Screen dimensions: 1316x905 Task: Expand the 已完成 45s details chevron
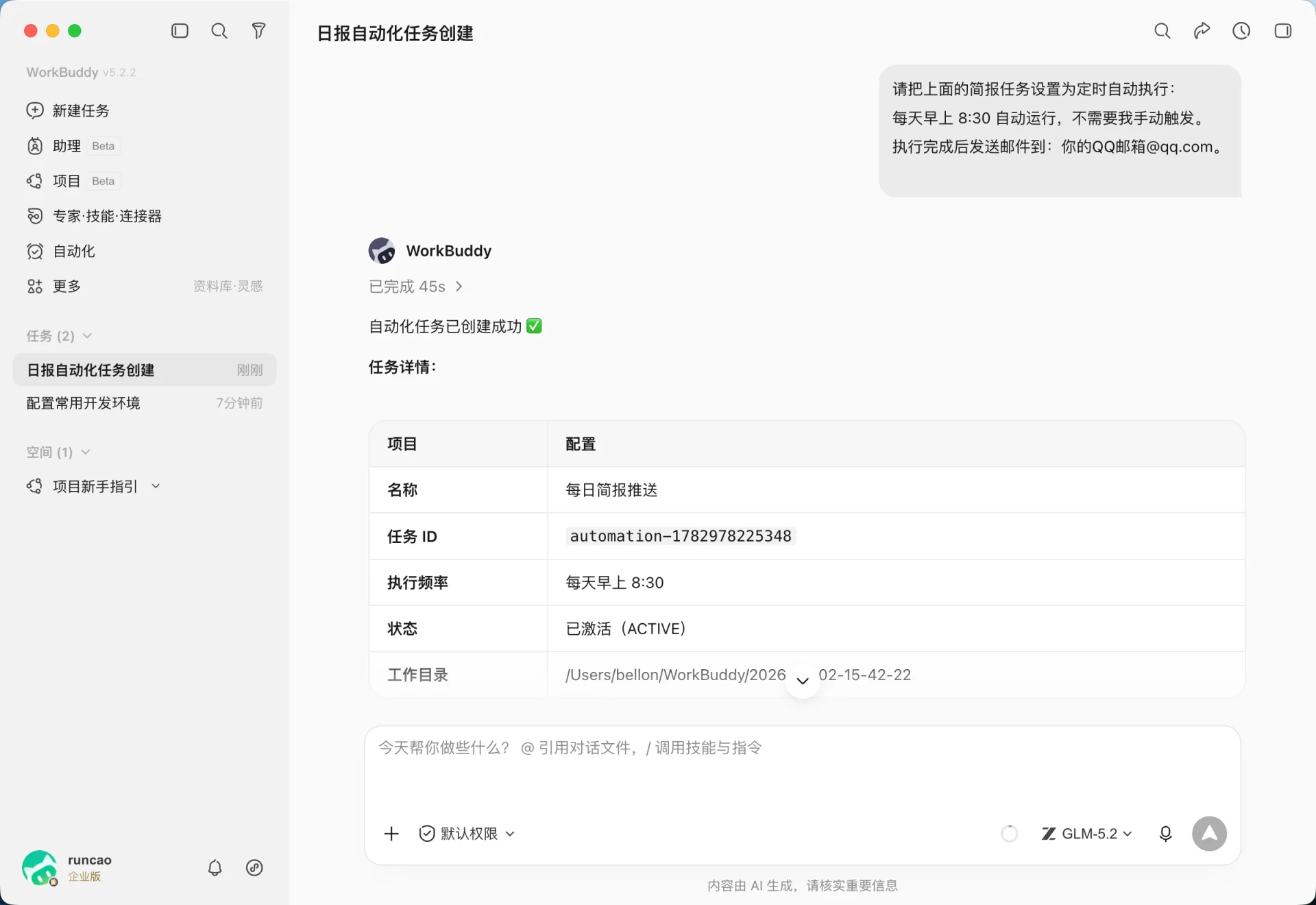(x=459, y=287)
